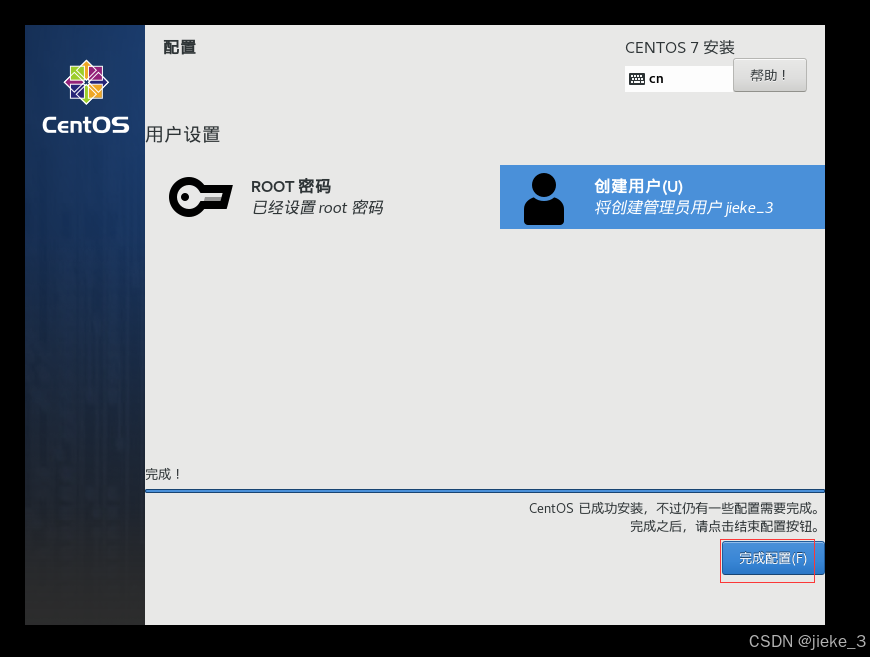Click the 配置 page title
Screen dimensions: 870x657
click(180, 47)
